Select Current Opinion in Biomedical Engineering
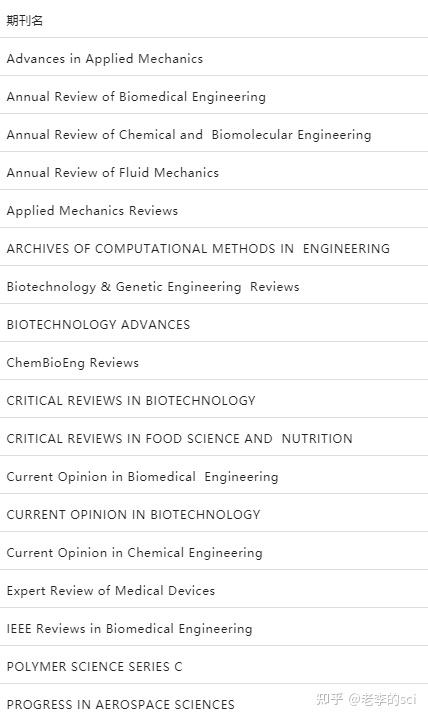428x719 pixels. click(x=142, y=477)
